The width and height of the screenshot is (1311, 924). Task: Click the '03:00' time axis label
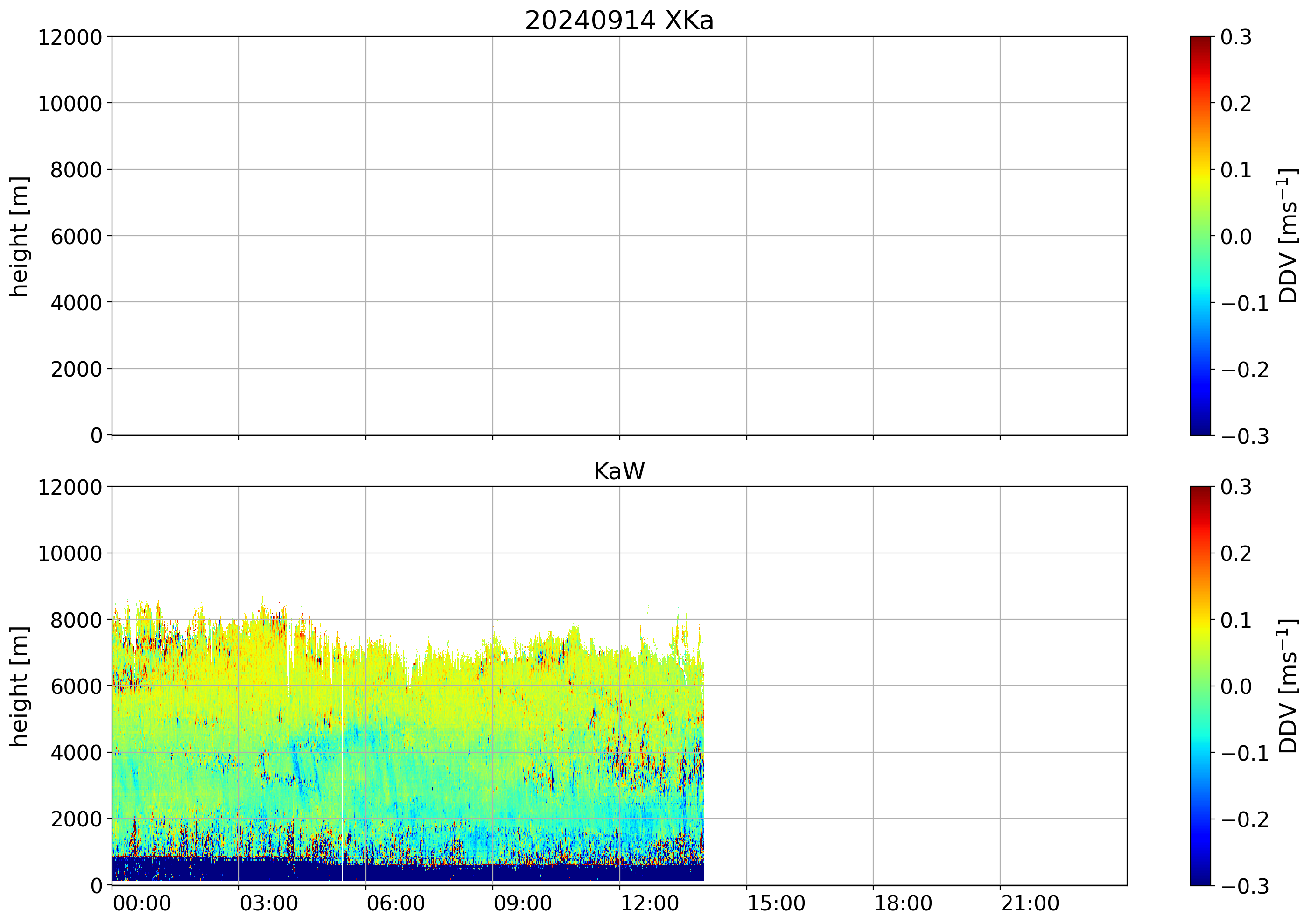268,903
